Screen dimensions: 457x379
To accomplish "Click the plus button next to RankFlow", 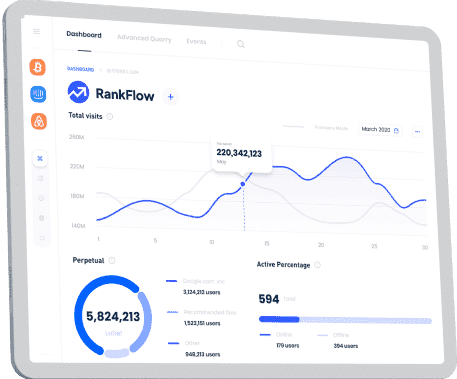I will [171, 97].
